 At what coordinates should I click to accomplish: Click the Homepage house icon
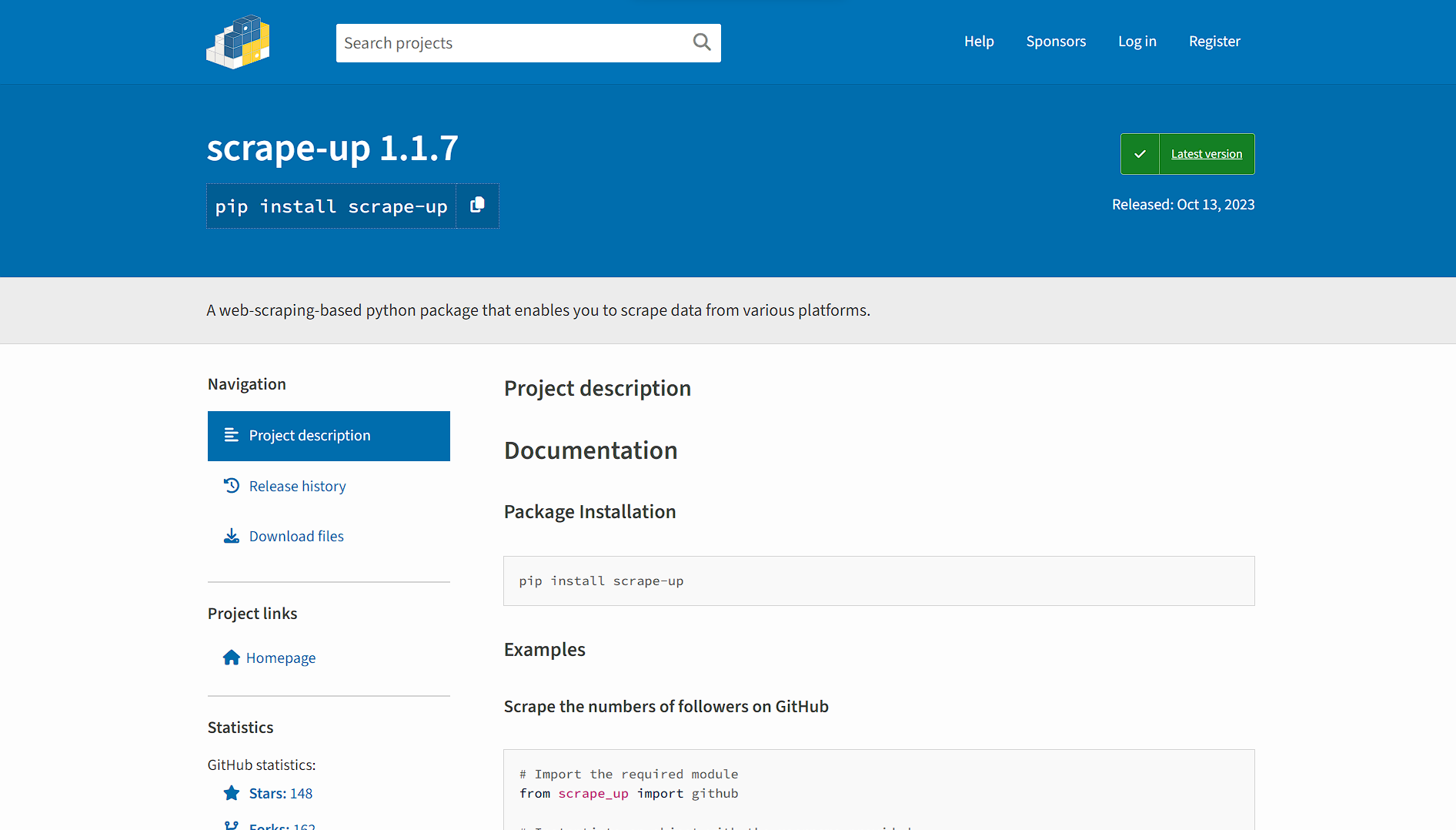point(231,658)
